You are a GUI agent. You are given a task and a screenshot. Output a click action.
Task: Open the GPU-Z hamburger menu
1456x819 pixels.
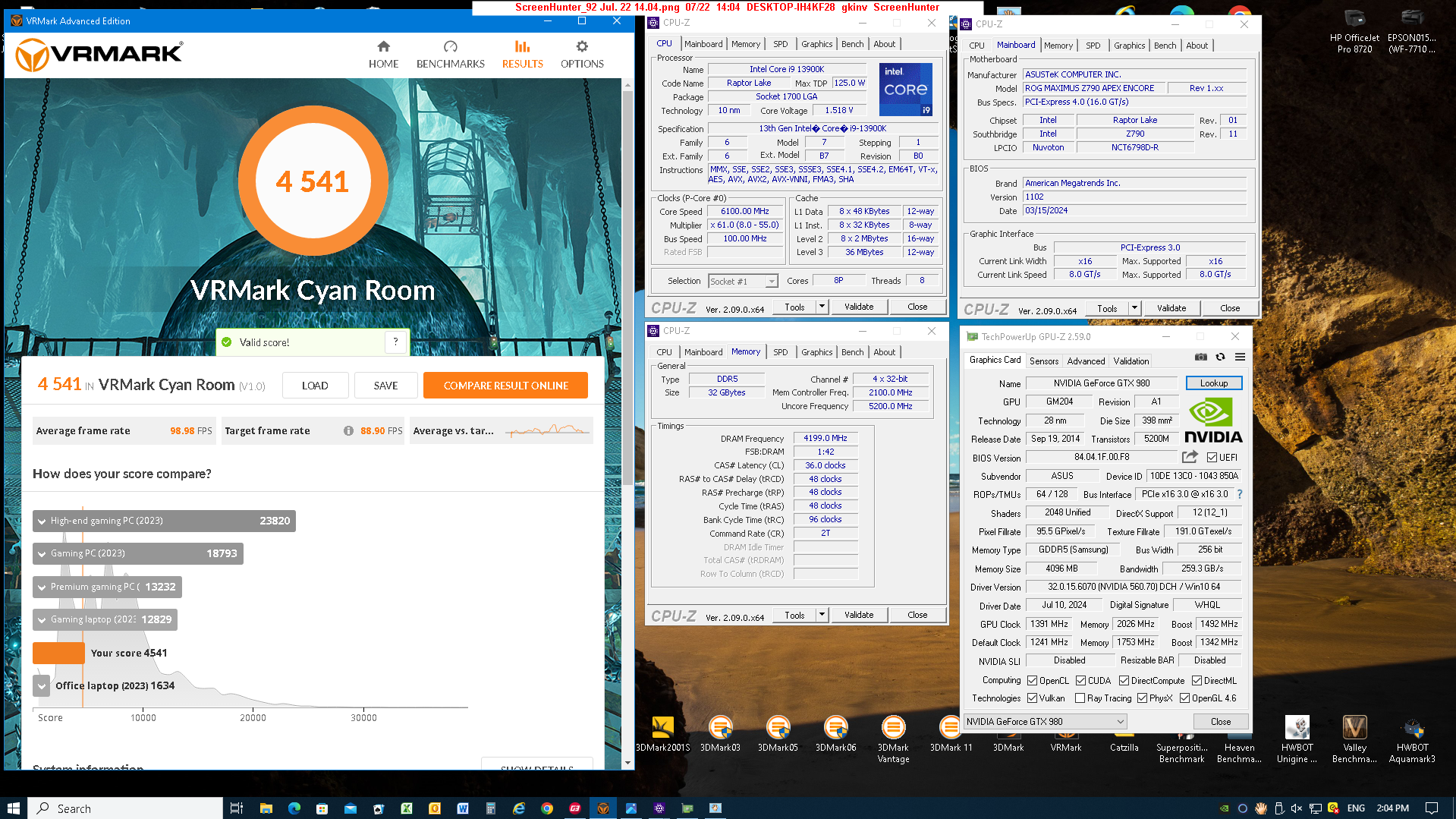(x=1240, y=357)
